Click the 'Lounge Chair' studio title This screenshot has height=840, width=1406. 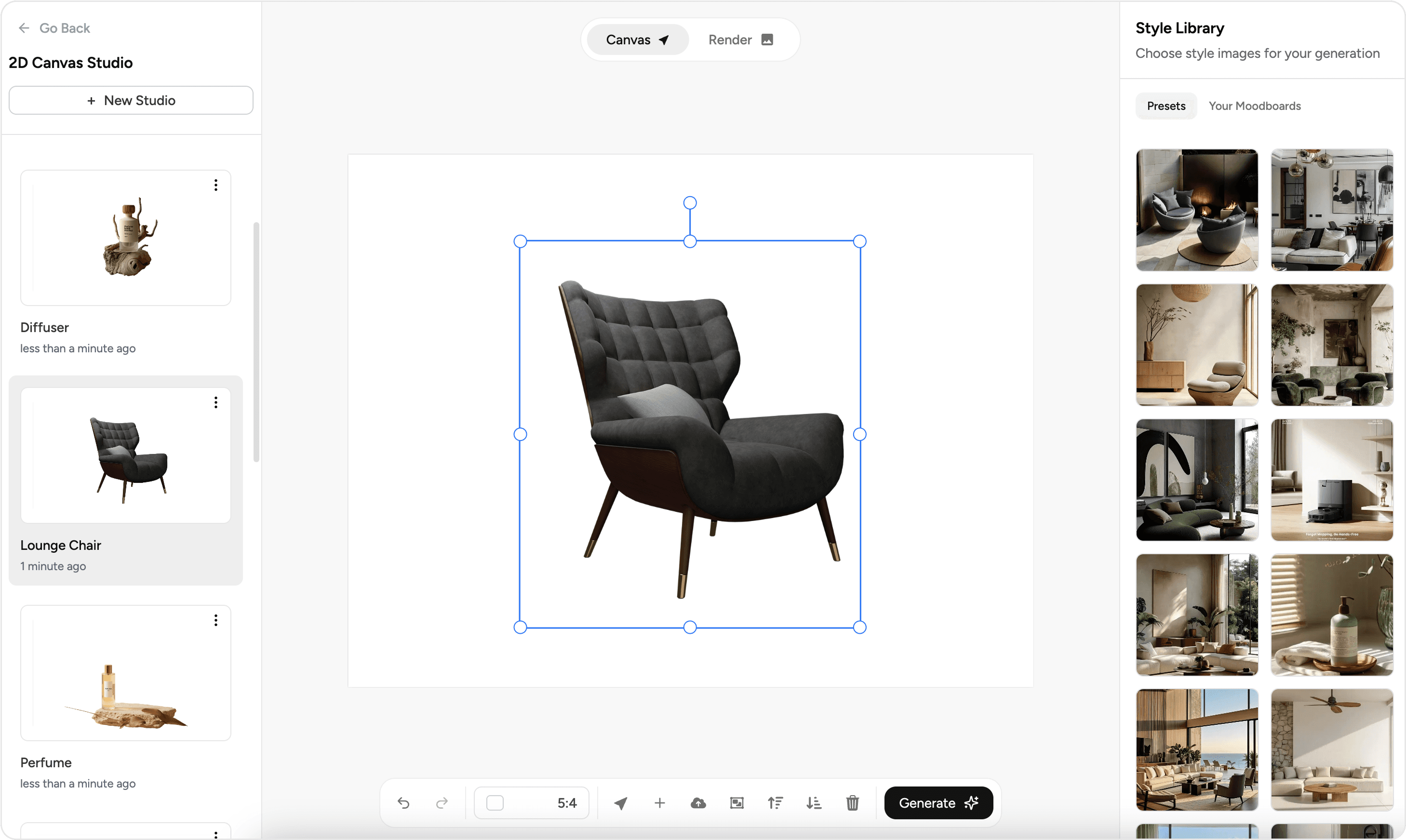point(61,545)
